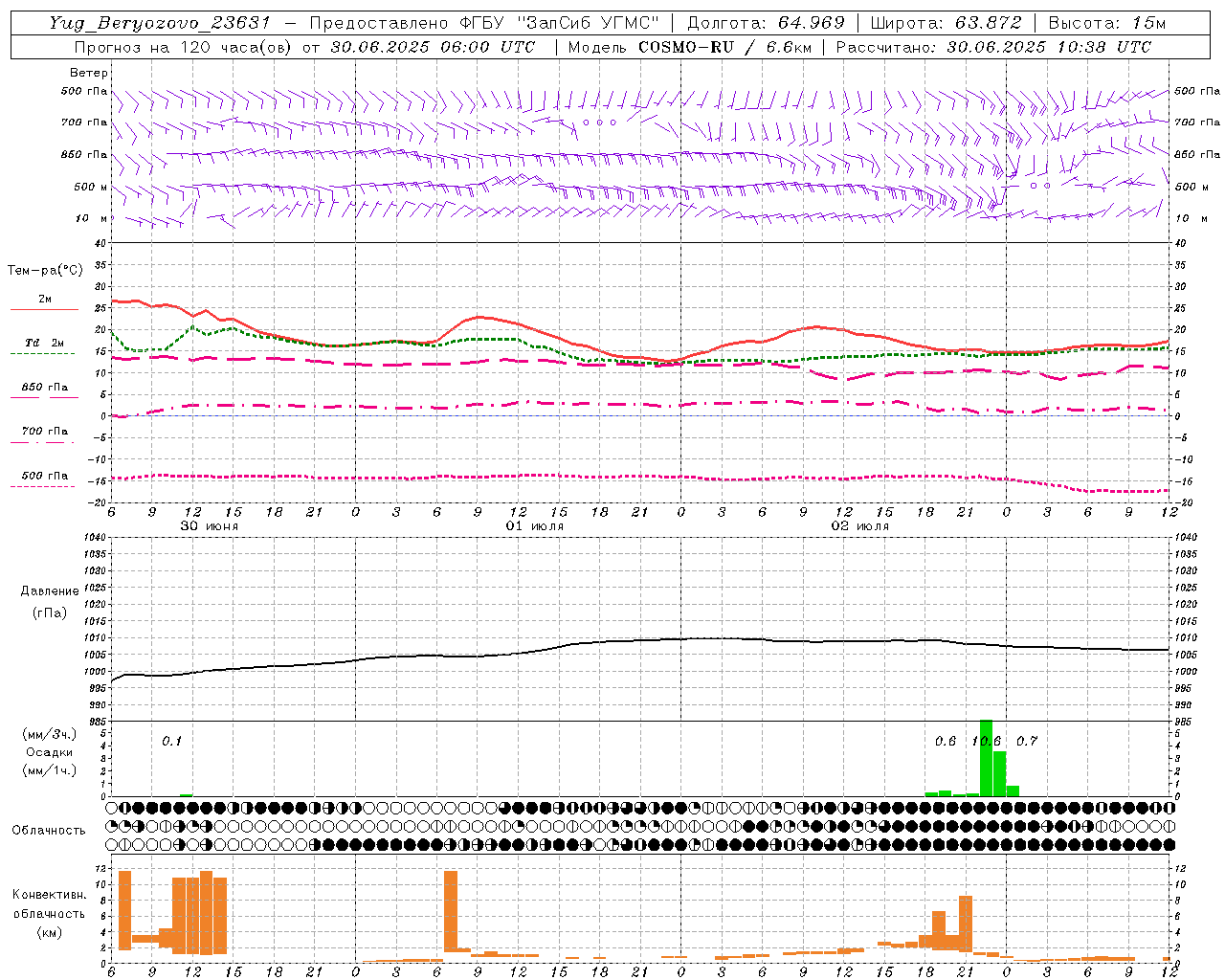Click the precipitation value 10.6

(986, 741)
